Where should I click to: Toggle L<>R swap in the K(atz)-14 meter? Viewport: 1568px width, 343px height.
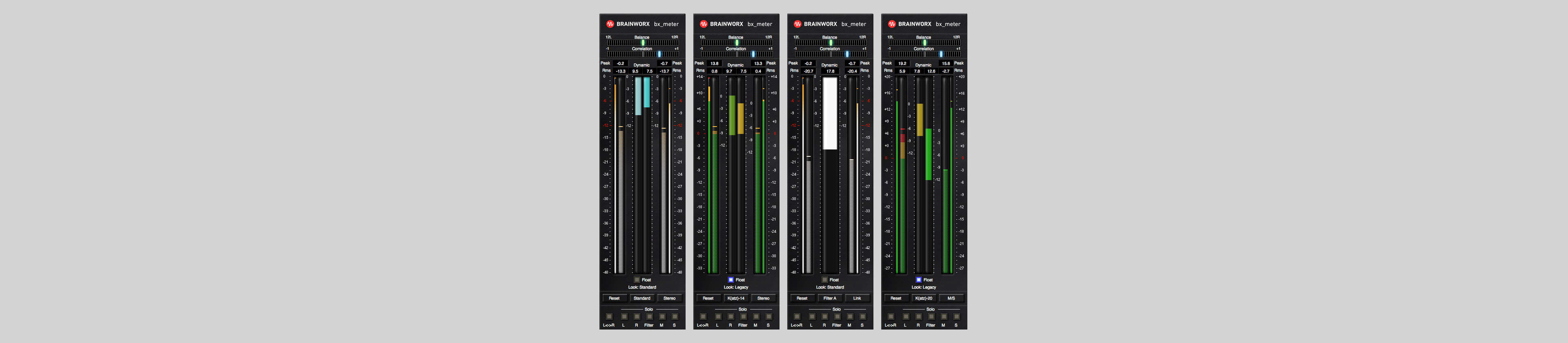(703, 316)
